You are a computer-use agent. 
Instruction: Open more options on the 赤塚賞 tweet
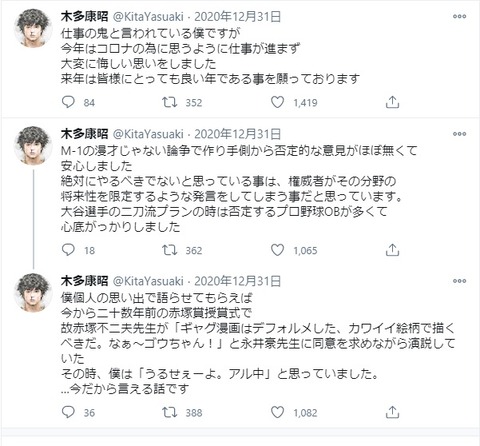coord(459,281)
